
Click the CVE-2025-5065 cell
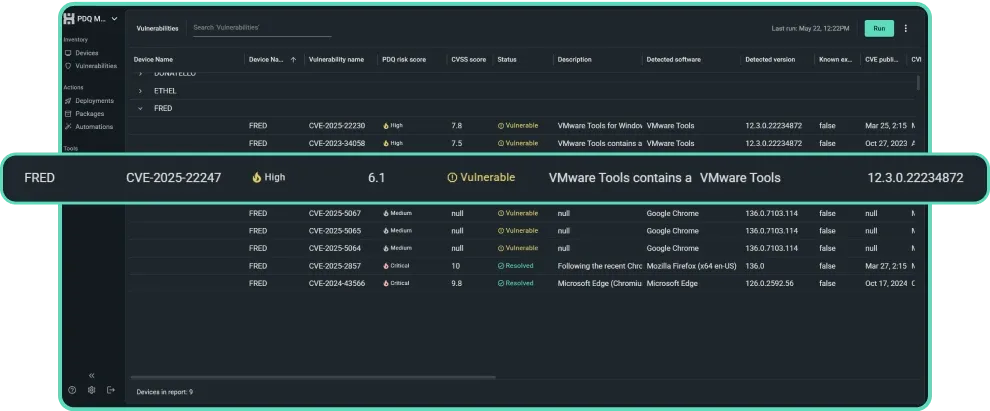click(335, 231)
